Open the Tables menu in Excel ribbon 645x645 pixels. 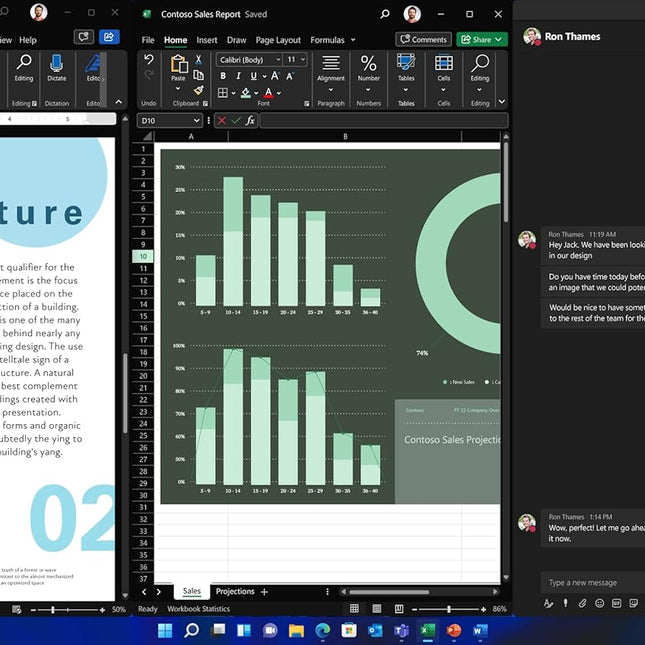click(x=406, y=74)
